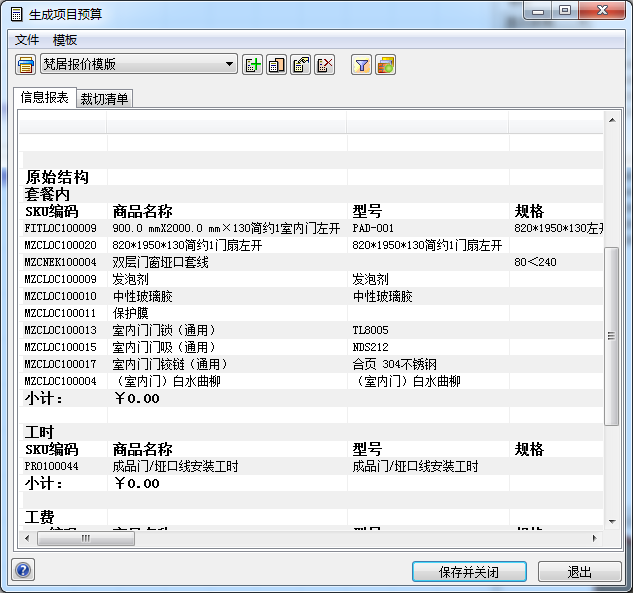Click the vertical scrollbar up arrow

[613, 117]
